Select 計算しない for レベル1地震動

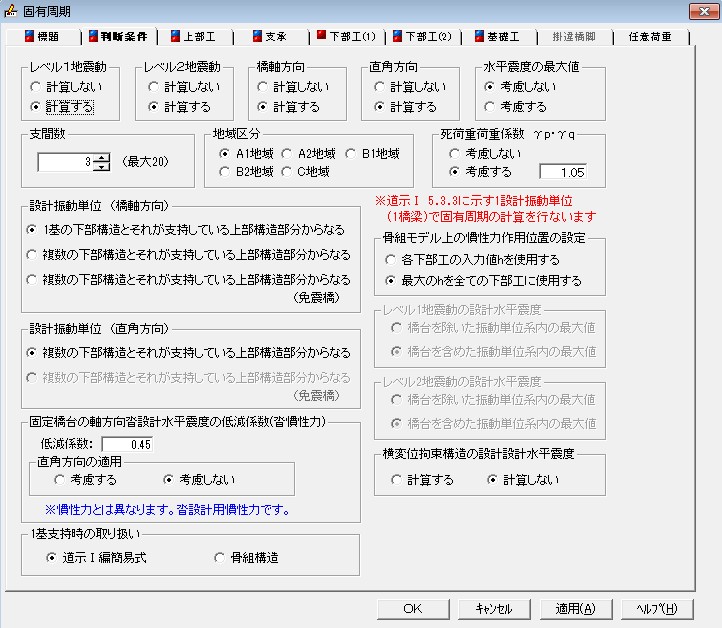coord(37,87)
